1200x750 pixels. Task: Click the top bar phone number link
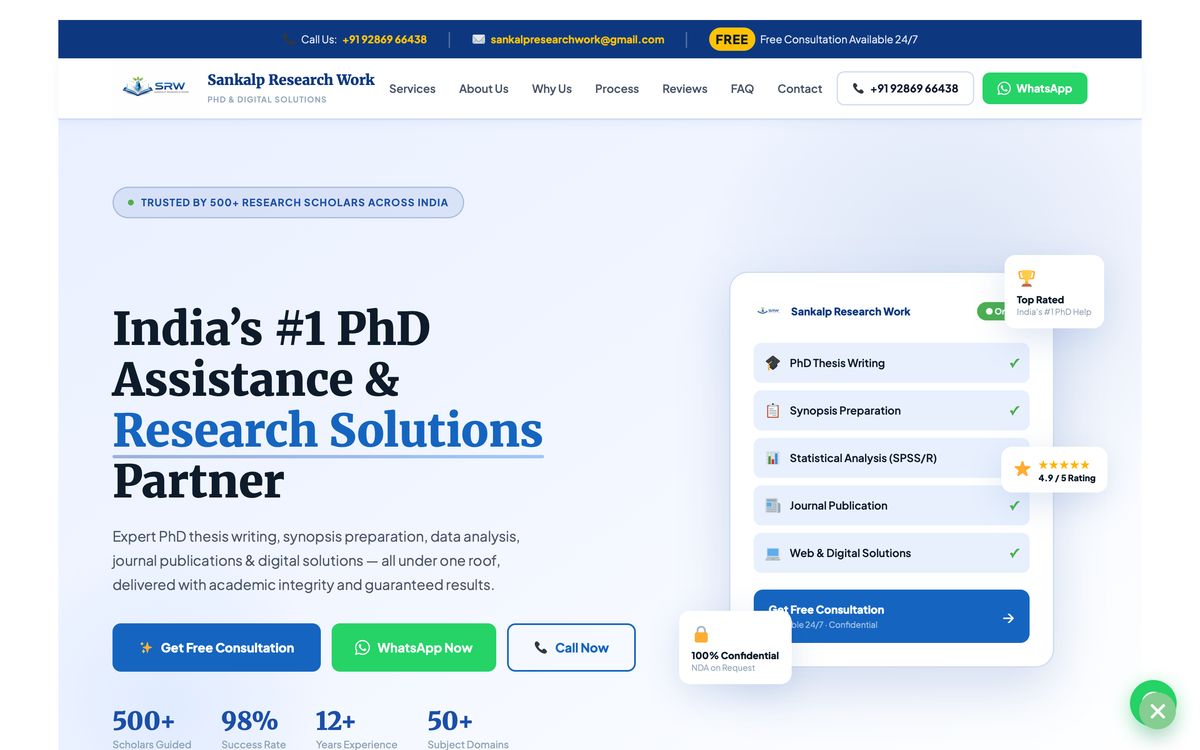click(x=384, y=40)
